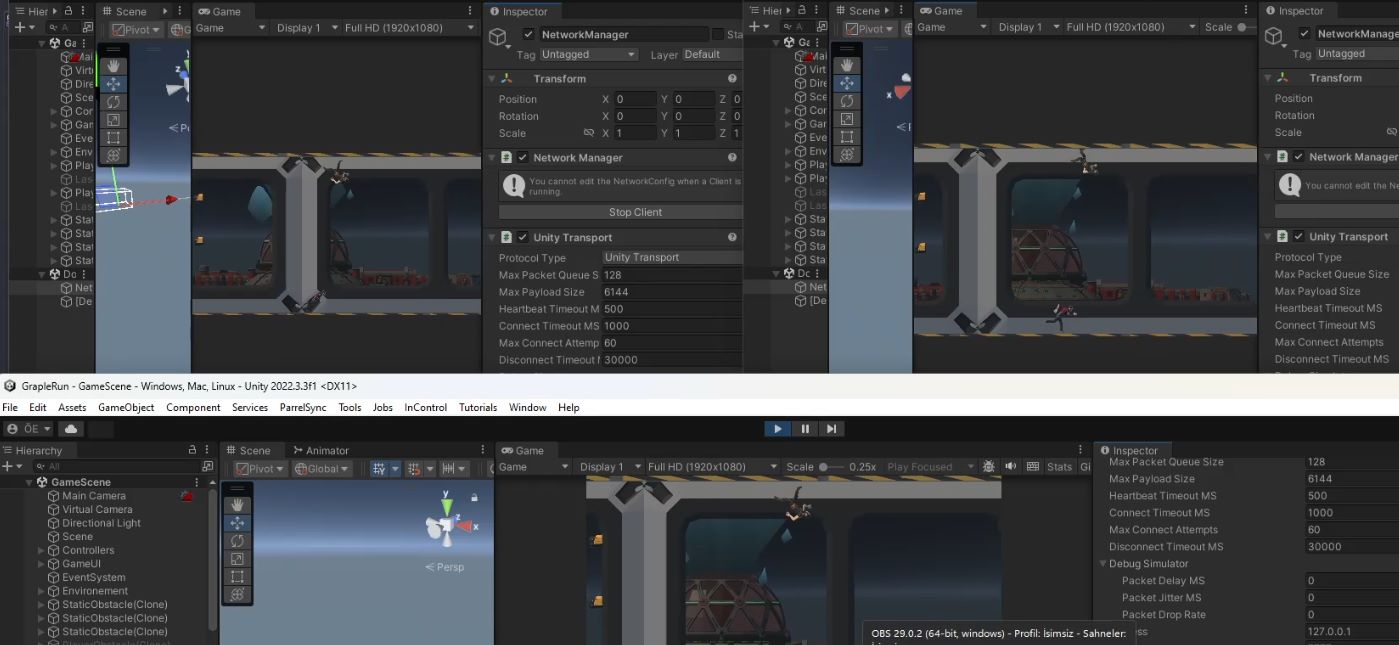Select Directional Light in bottom Hierarchy
This screenshot has height=645, width=1399.
coord(101,523)
